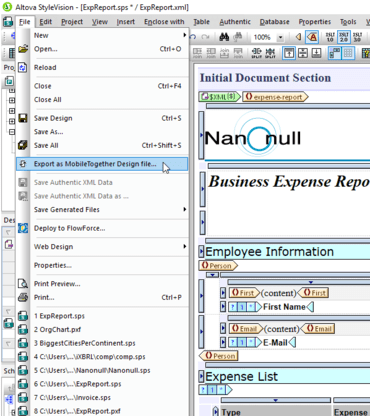Choose Save Design menu entry
Image resolution: width=370 pixels, height=416 pixels.
(102, 118)
